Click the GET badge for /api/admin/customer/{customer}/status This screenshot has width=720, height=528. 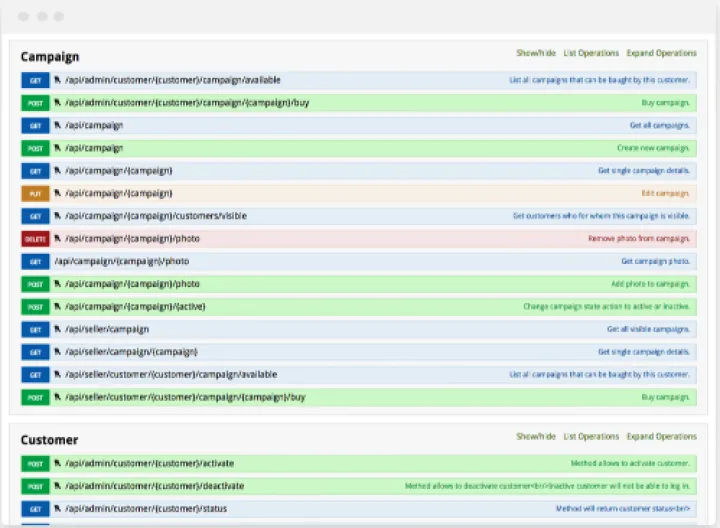[x=35, y=509]
